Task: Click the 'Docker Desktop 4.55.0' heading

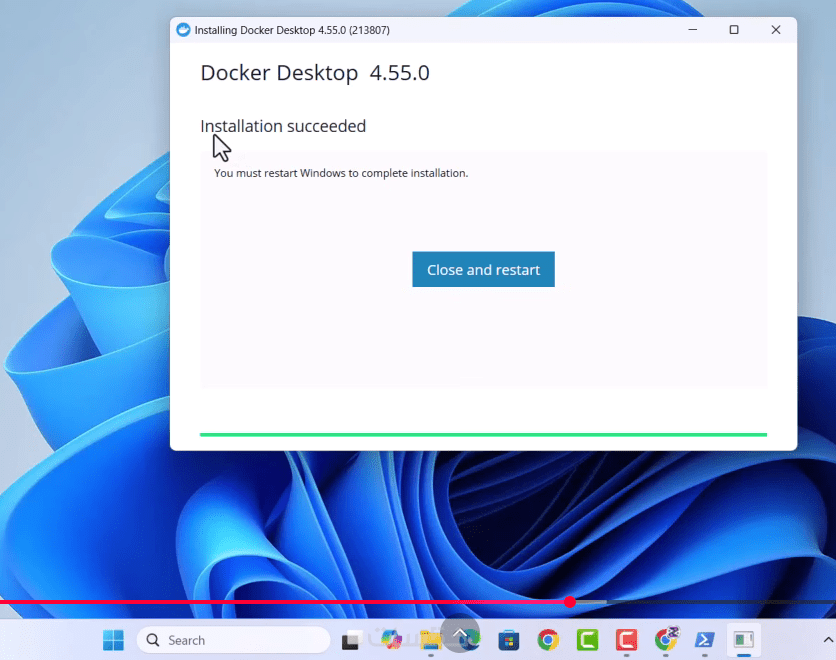Action: (x=315, y=73)
